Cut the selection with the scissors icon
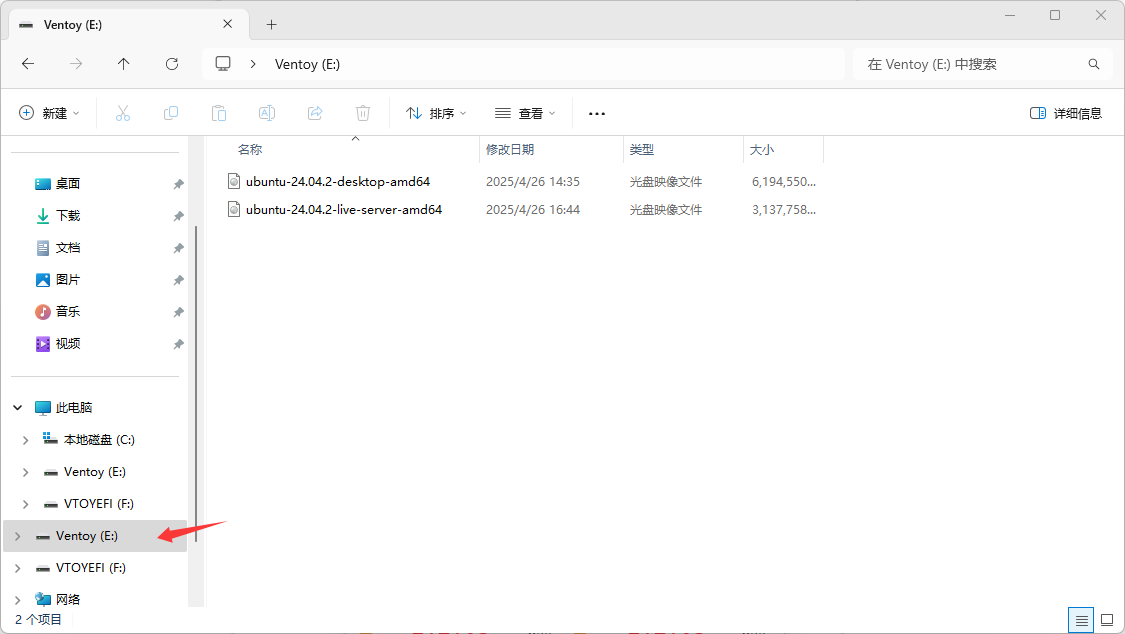 pyautogui.click(x=123, y=113)
